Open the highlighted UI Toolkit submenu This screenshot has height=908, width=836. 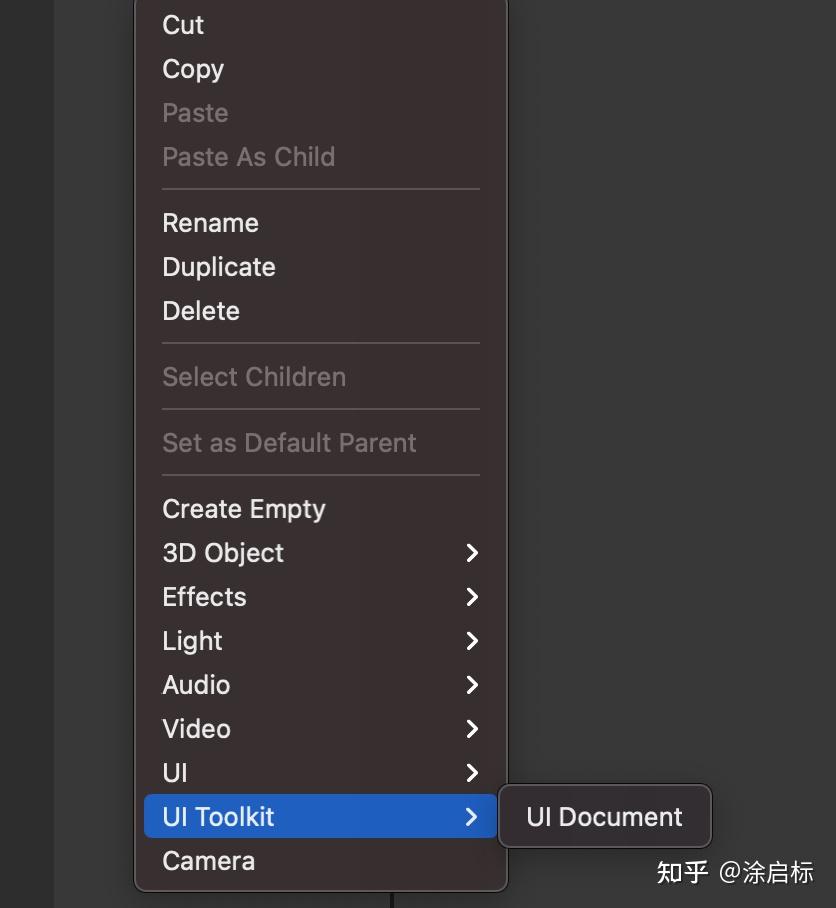[x=218, y=816]
